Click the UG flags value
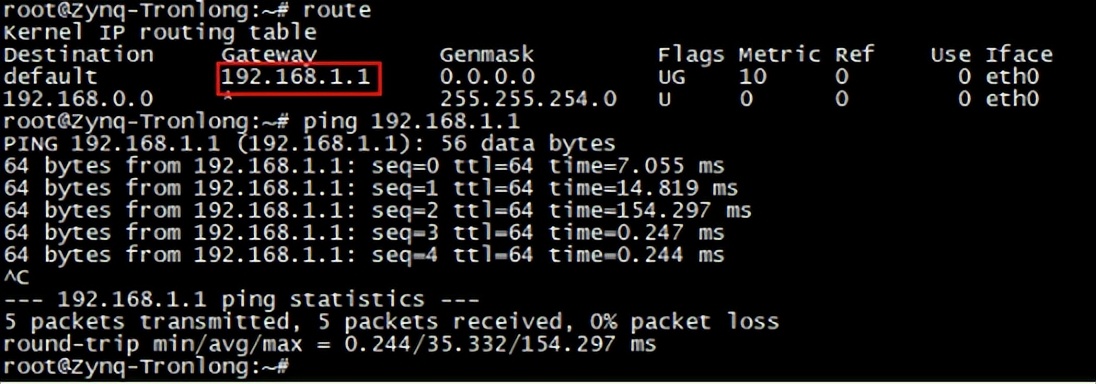This screenshot has width=1096, height=384. coord(672,76)
